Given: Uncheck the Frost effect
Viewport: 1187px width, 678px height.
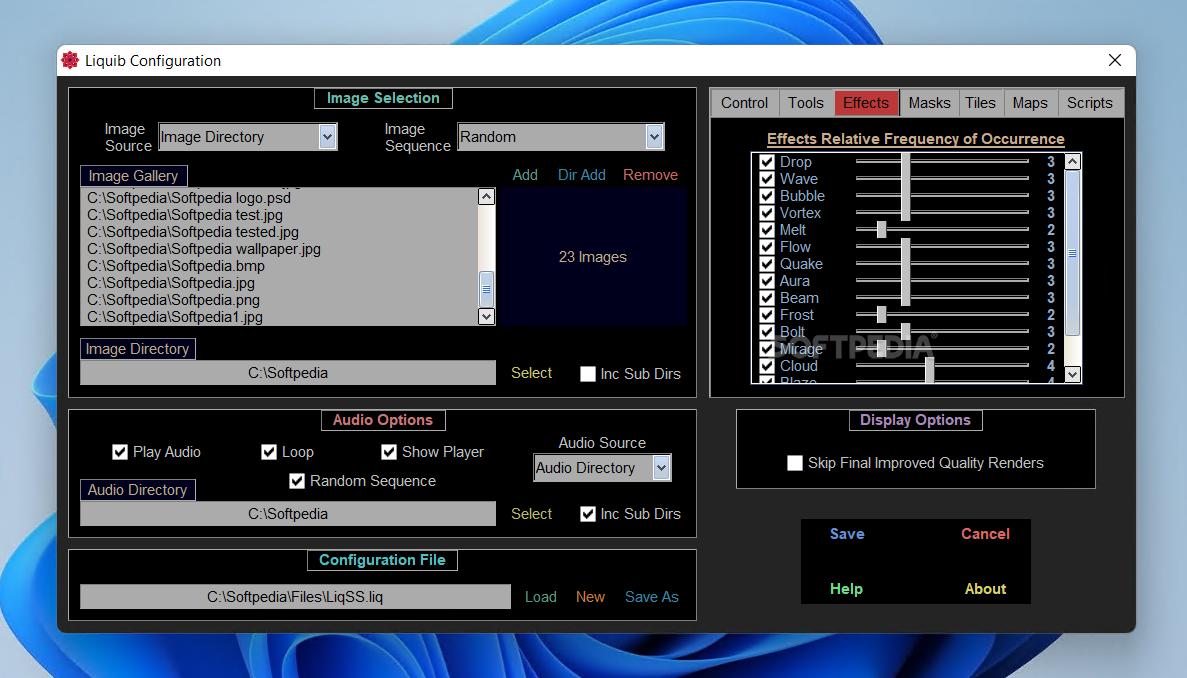Looking at the screenshot, I should click(x=767, y=315).
